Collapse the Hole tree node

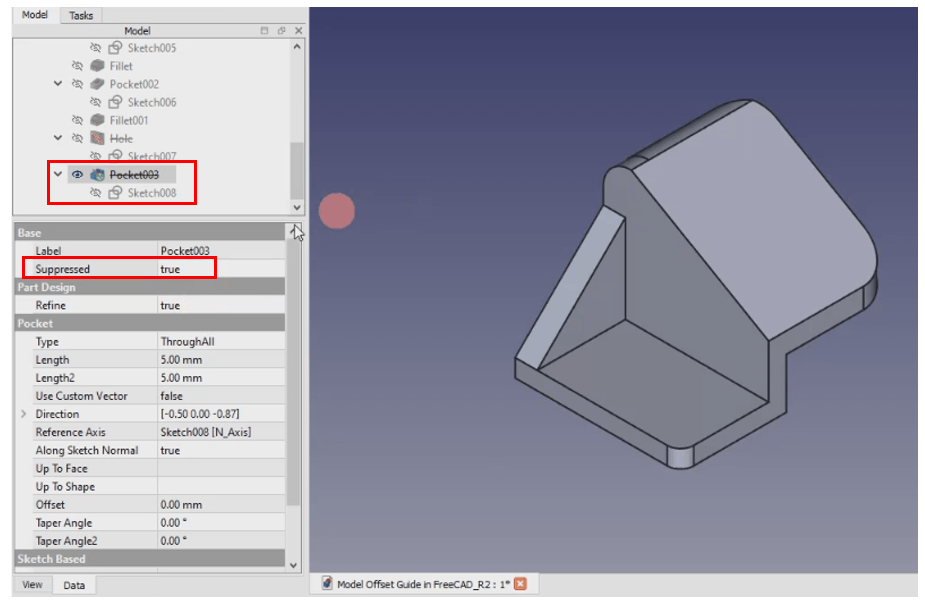click(x=58, y=138)
